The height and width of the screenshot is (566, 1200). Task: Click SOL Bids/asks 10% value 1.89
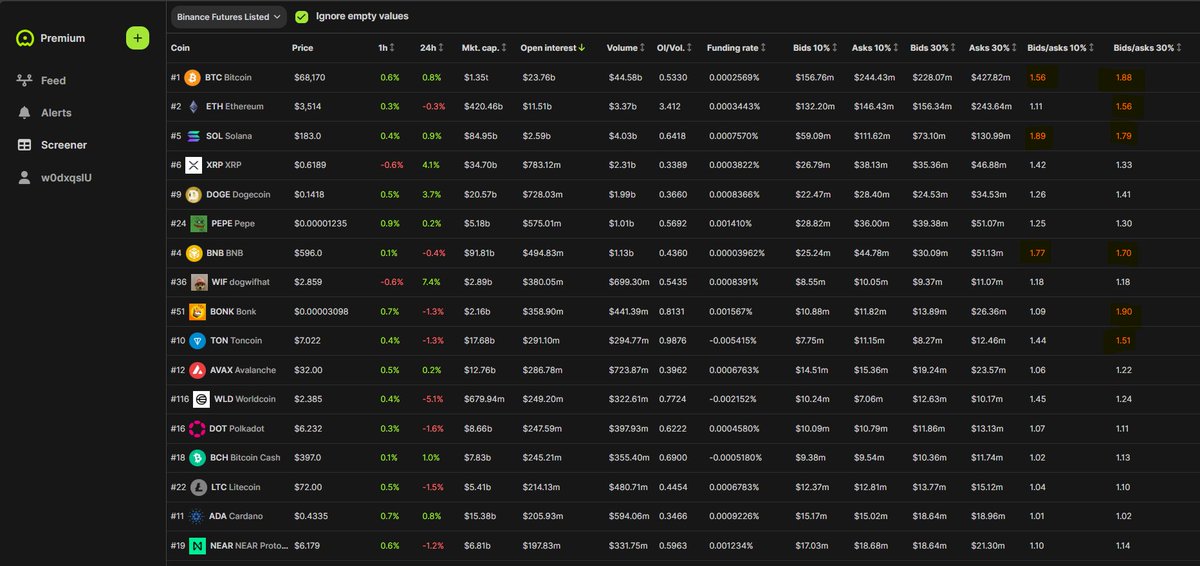(1037, 135)
